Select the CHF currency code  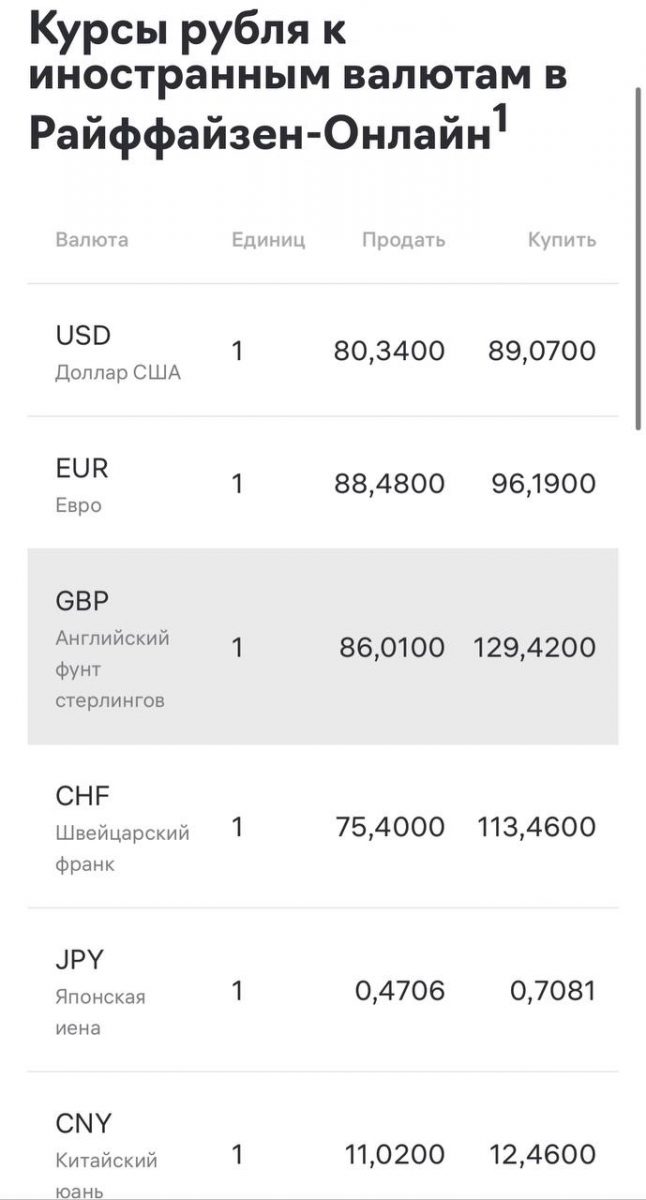click(83, 796)
